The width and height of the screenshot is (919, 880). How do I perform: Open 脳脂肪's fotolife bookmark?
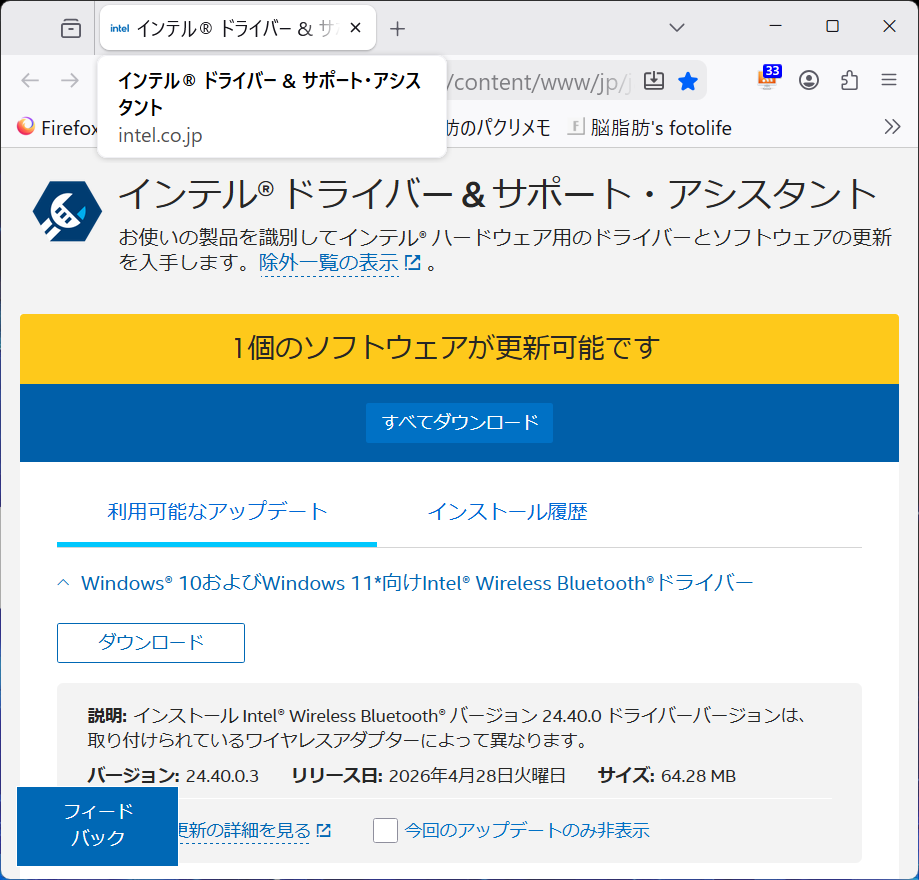pos(650,127)
